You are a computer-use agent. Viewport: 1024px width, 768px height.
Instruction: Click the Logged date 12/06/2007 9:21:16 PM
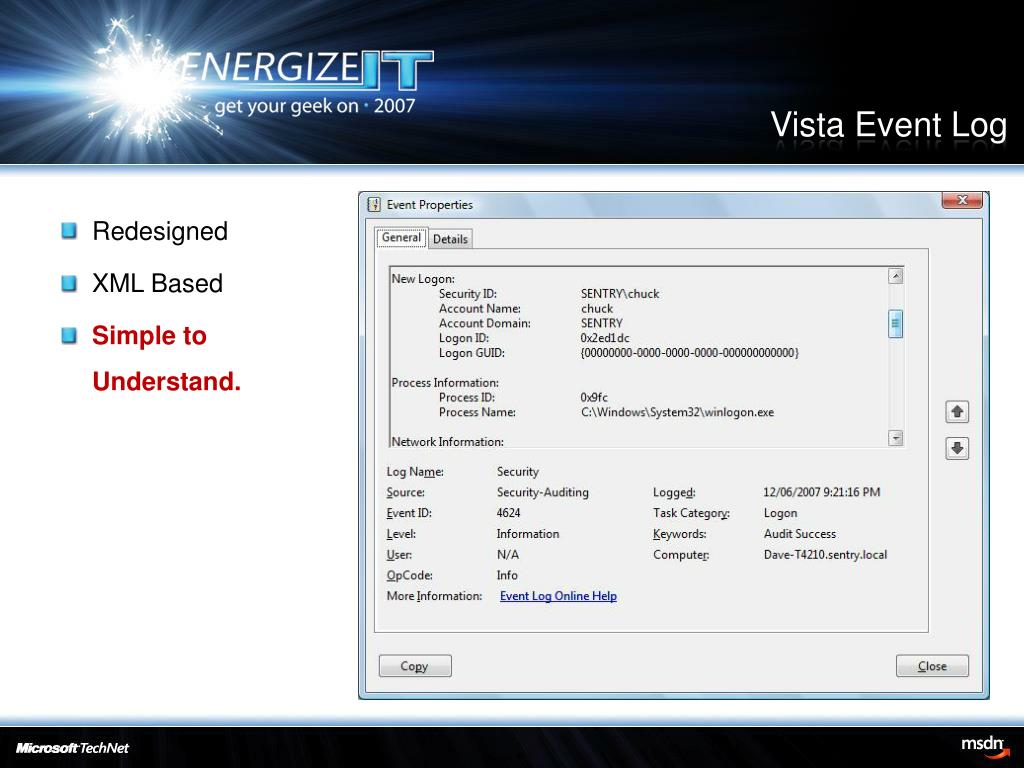point(822,492)
